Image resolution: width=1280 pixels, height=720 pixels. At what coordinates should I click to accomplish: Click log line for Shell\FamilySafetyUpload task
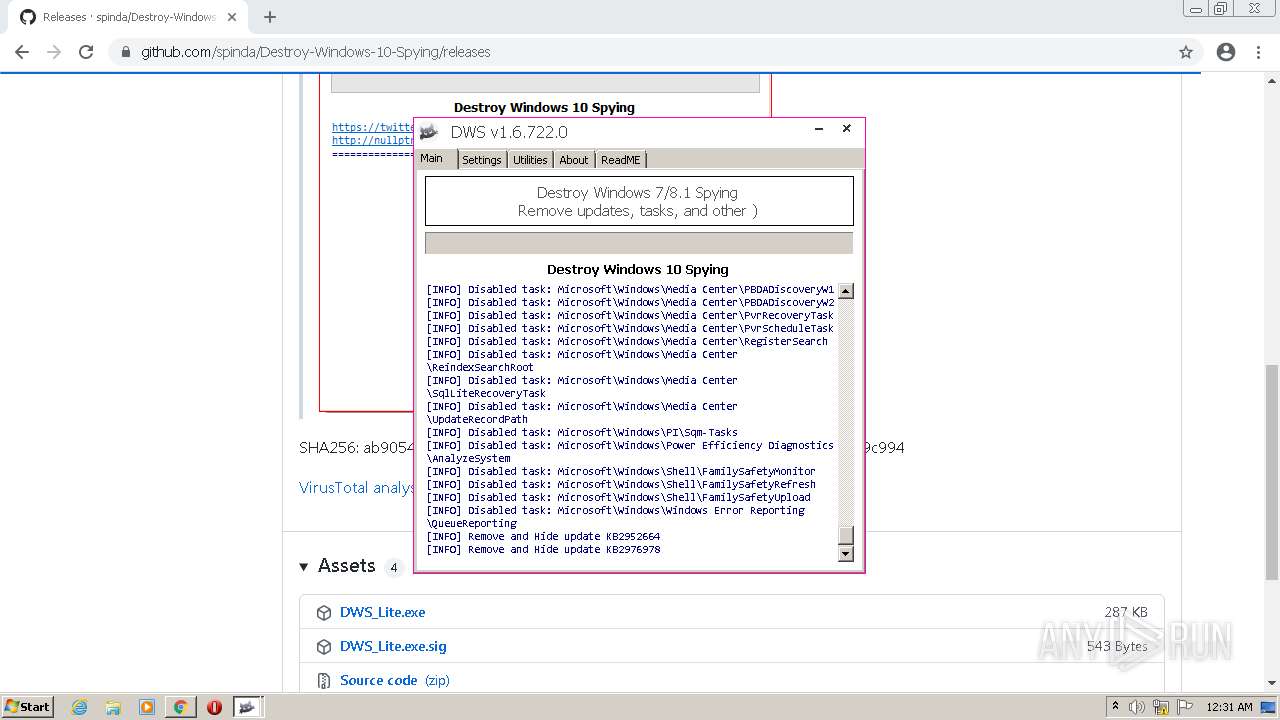[619, 498]
